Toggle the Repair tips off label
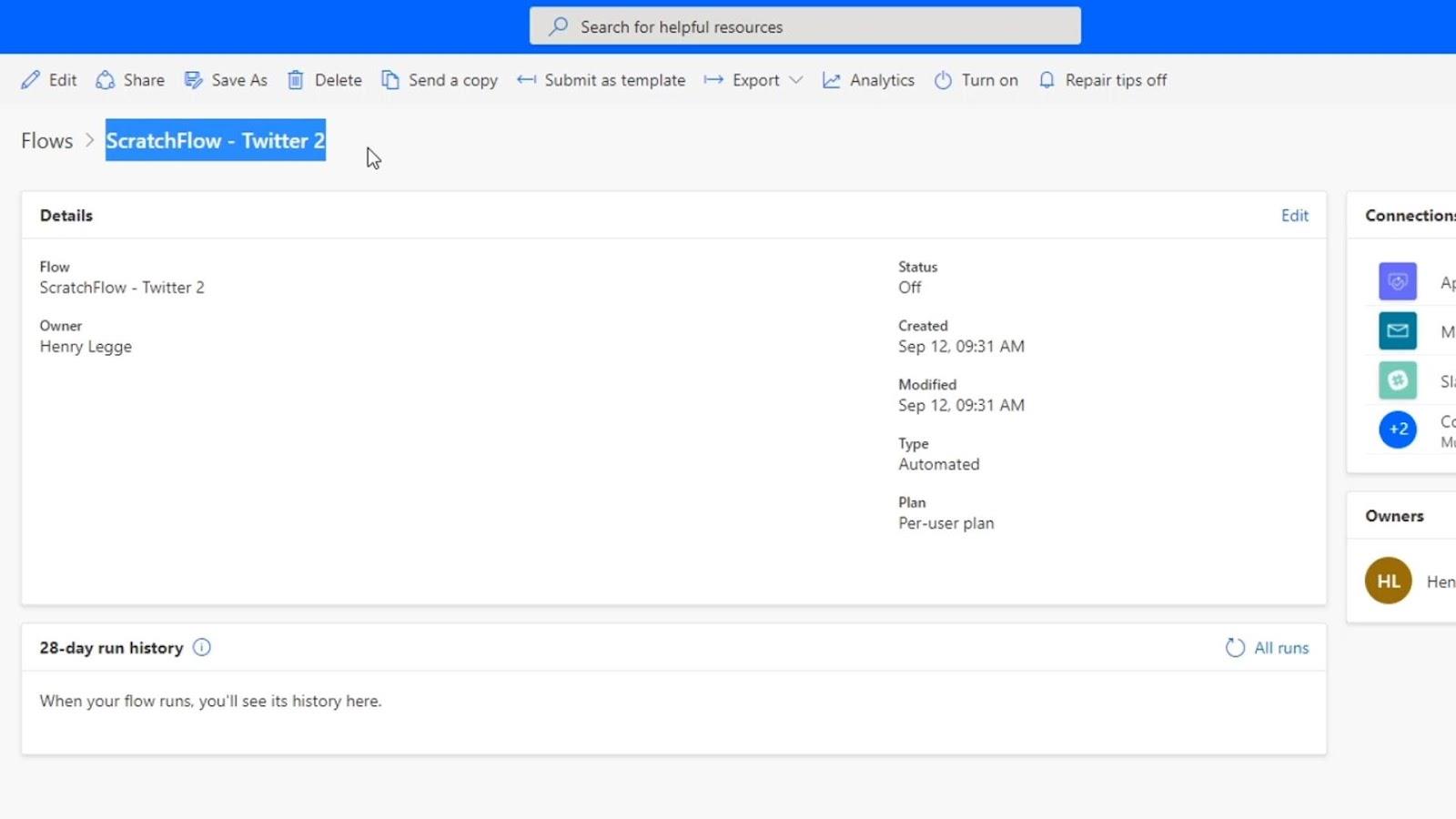Screen dimensions: 1456x819 click(1116, 80)
